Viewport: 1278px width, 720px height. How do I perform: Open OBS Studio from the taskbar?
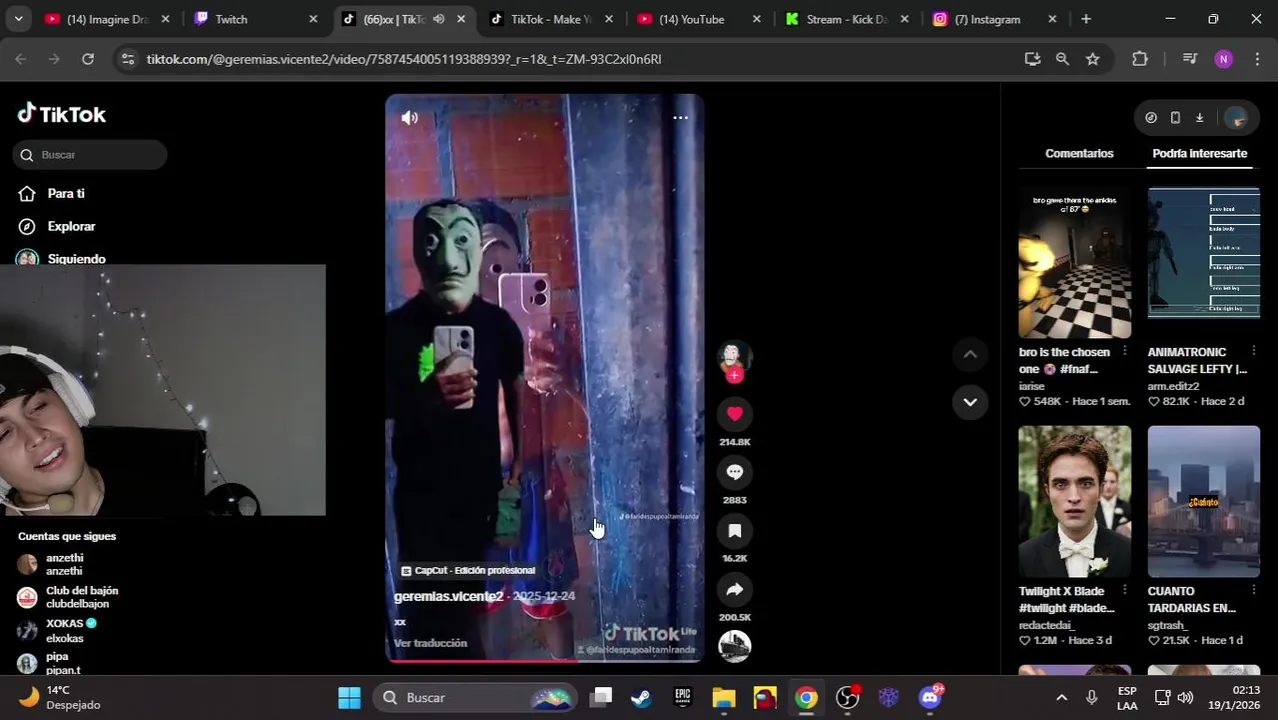[x=847, y=698]
